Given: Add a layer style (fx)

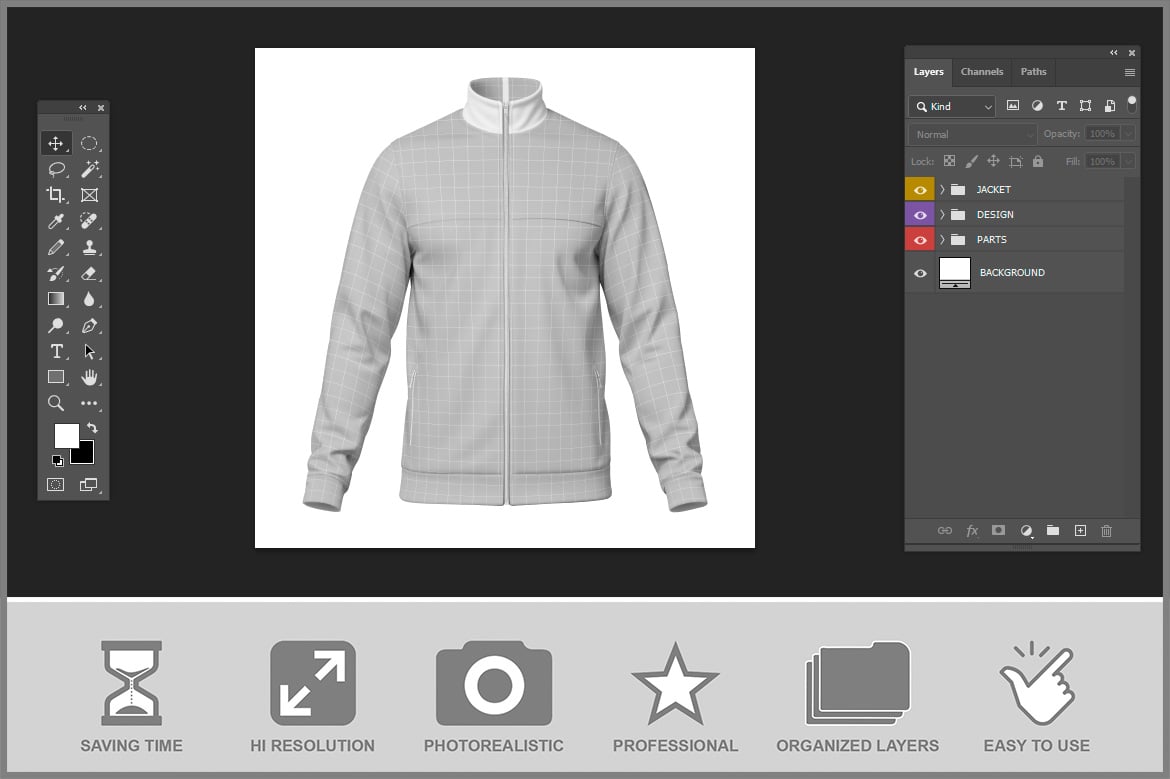Looking at the screenshot, I should click(x=972, y=531).
